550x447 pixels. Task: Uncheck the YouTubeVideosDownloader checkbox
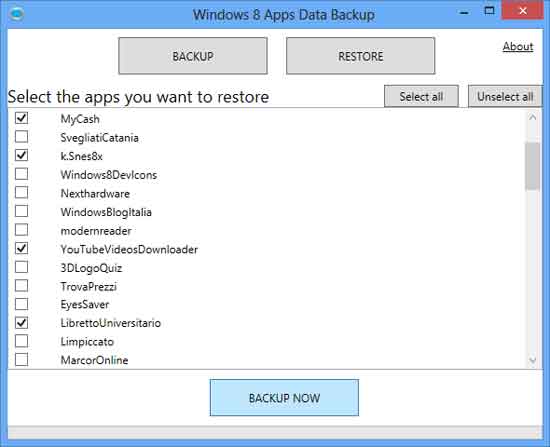pos(21,248)
